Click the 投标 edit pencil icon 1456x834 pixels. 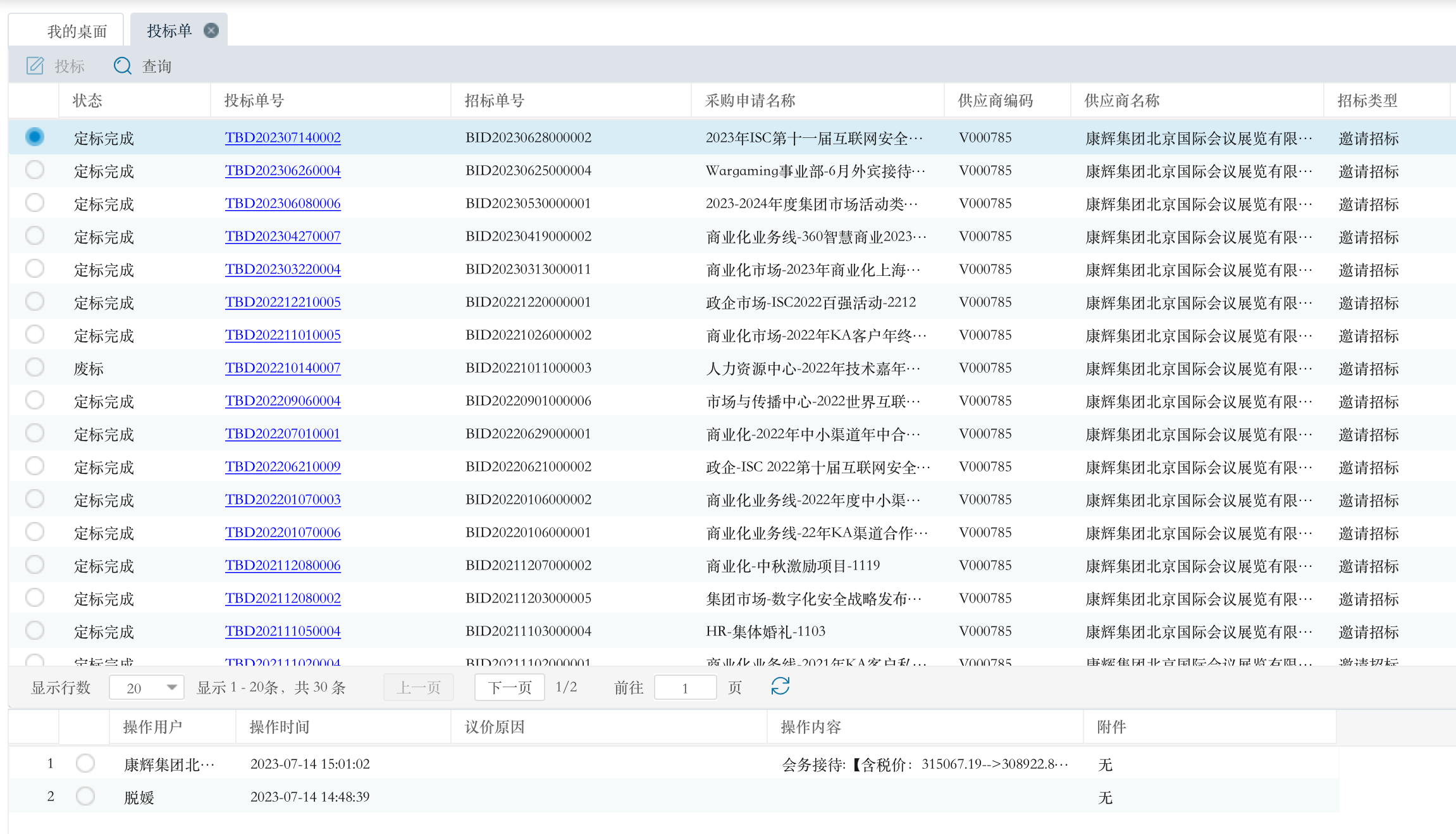click(x=35, y=66)
